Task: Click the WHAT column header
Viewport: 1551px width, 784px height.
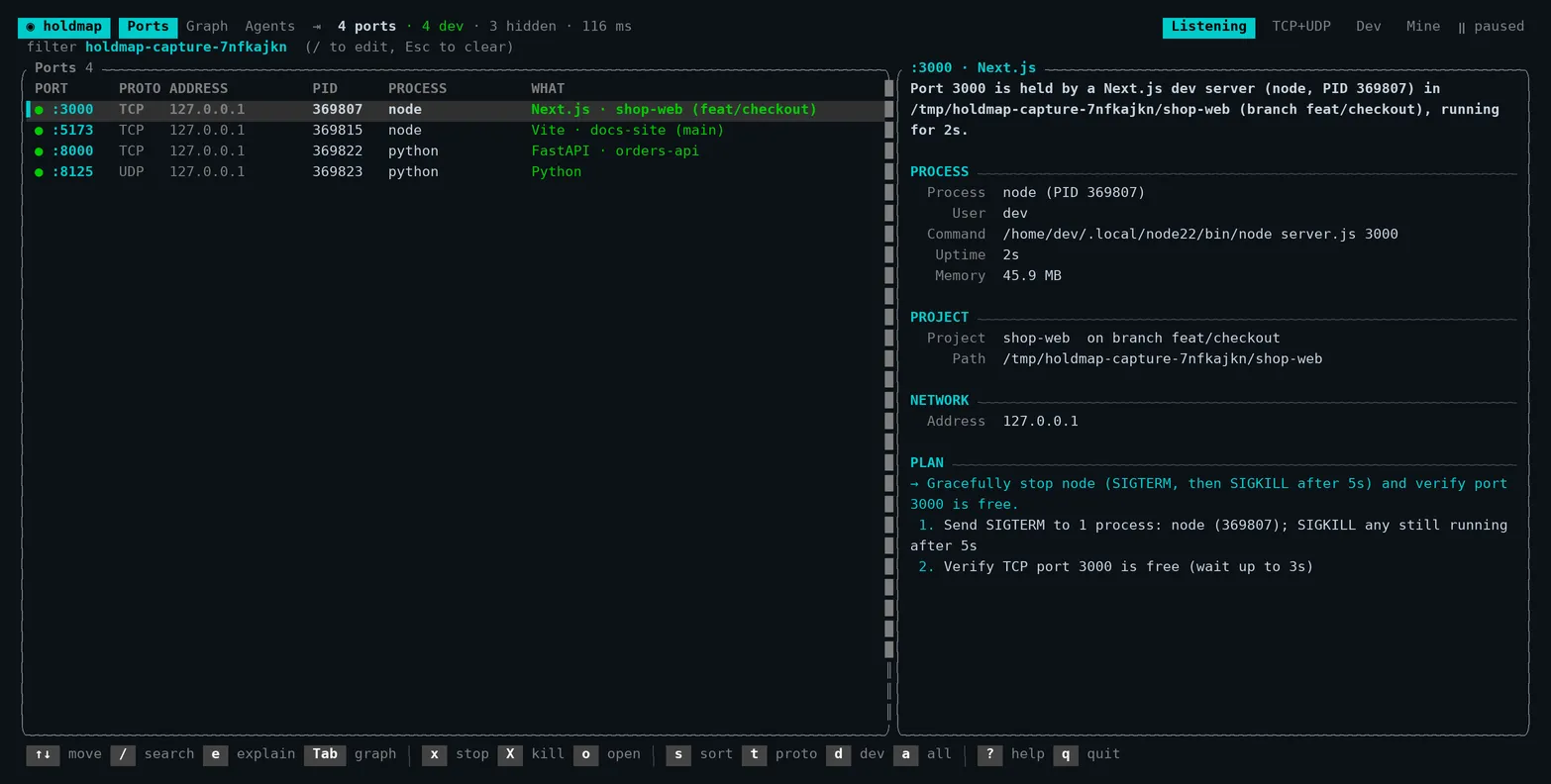Action: click(548, 89)
